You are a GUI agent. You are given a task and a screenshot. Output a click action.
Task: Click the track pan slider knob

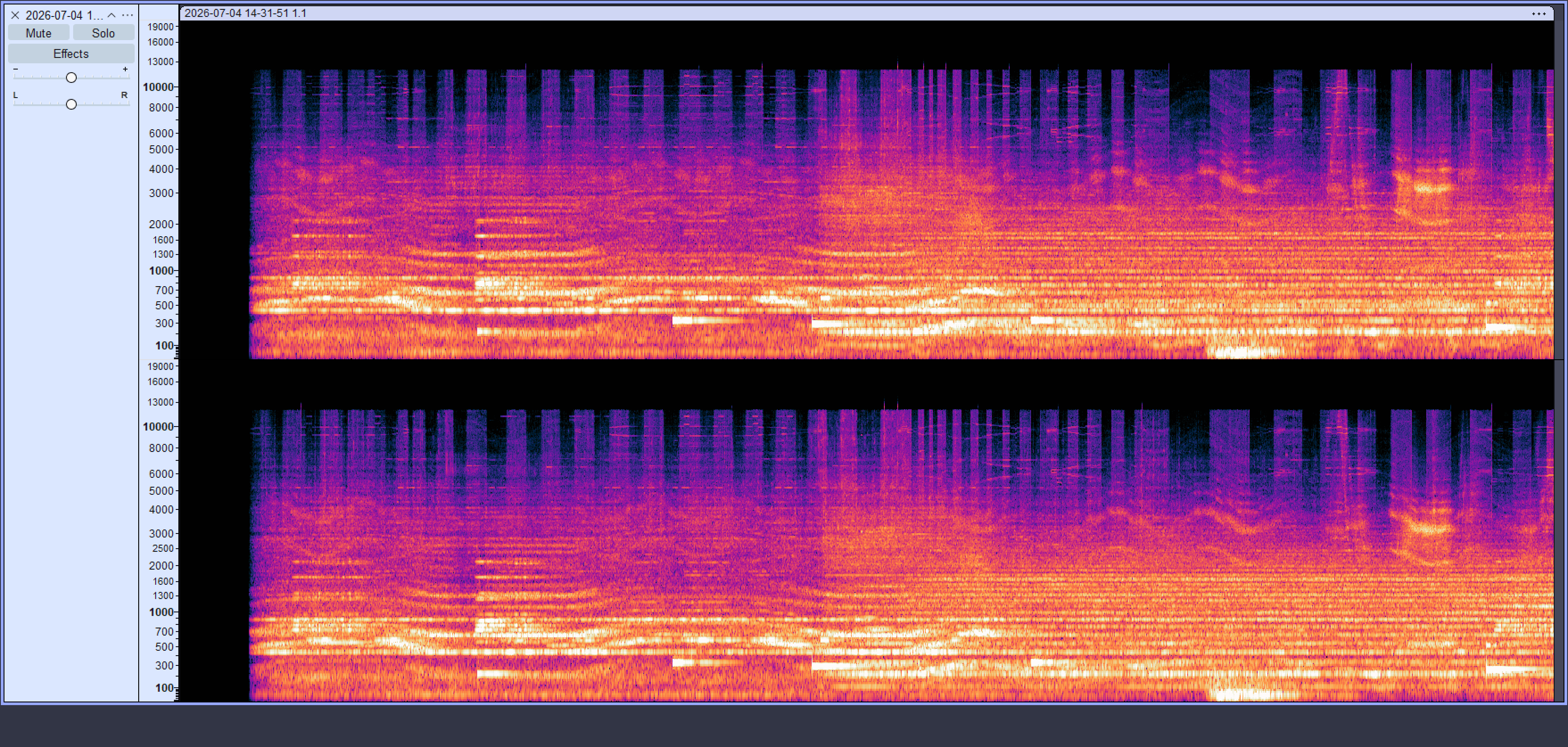click(71, 104)
